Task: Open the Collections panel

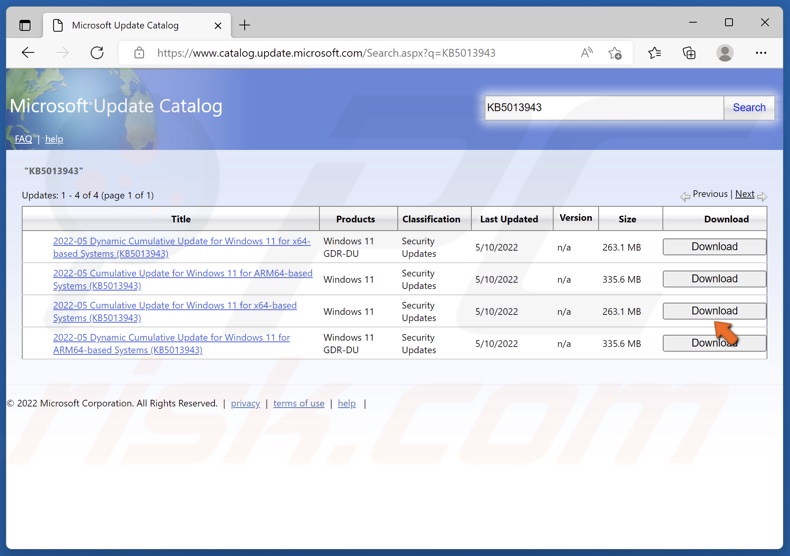Action: tap(689, 53)
